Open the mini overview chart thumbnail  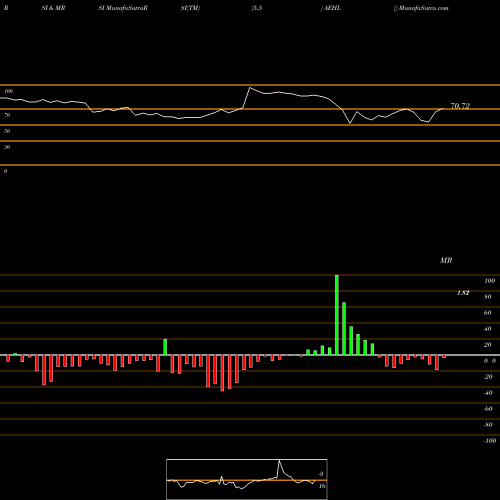[247, 479]
